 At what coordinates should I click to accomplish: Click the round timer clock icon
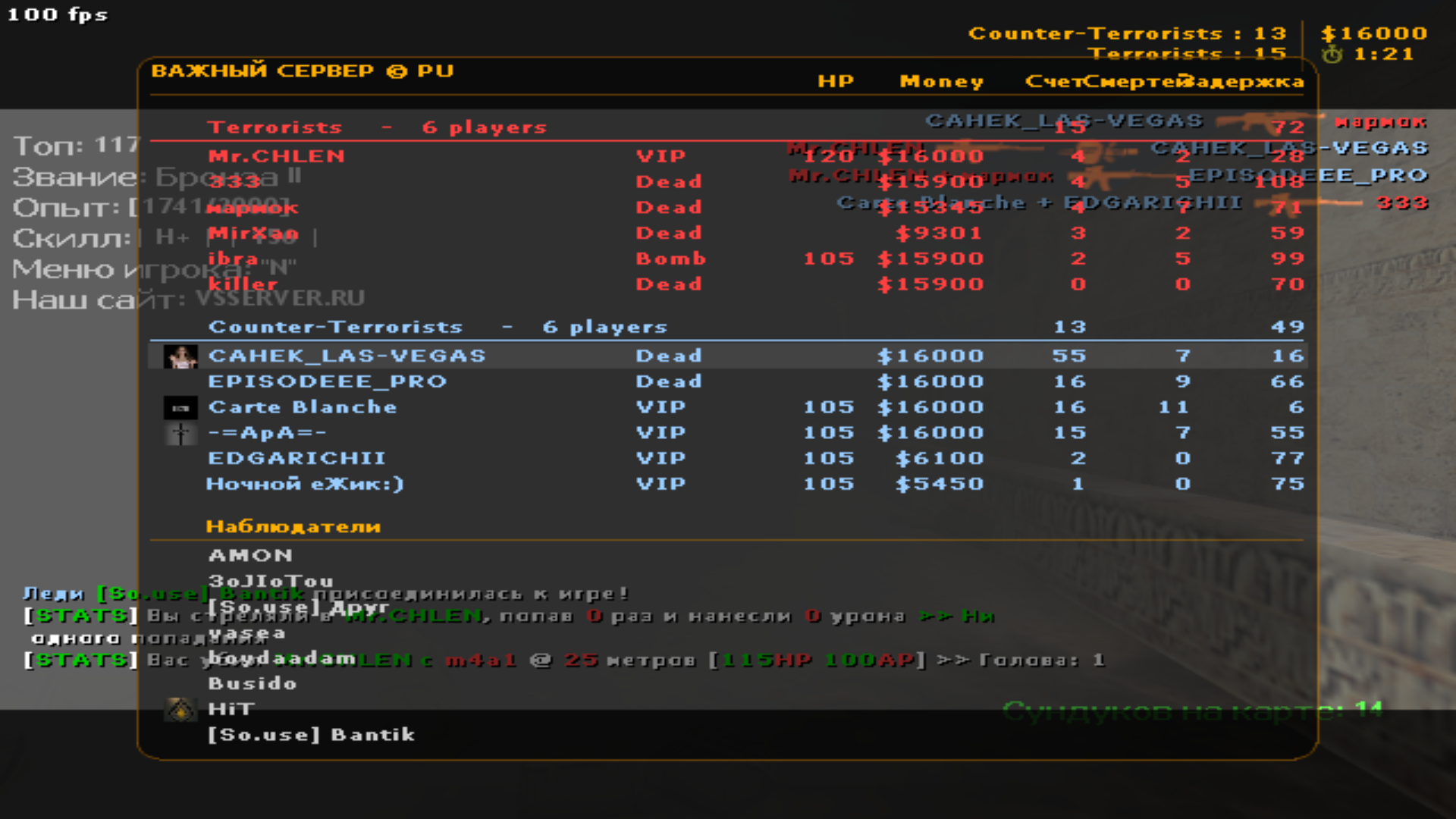pyautogui.click(x=1332, y=55)
